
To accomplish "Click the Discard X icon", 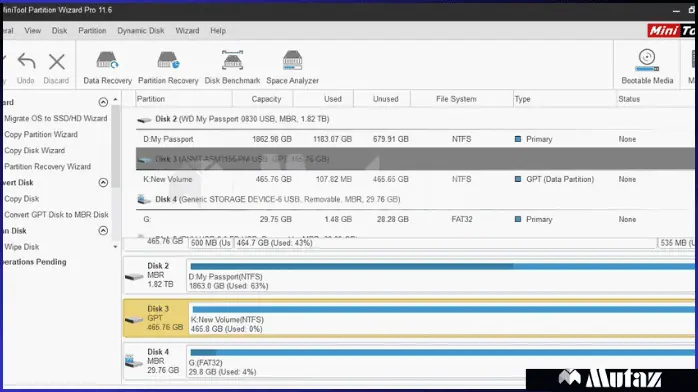I will coord(57,62).
